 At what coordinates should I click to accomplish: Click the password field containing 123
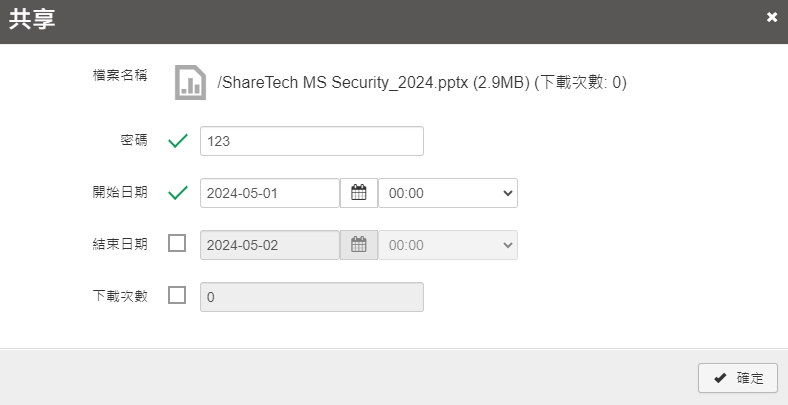tap(312, 141)
